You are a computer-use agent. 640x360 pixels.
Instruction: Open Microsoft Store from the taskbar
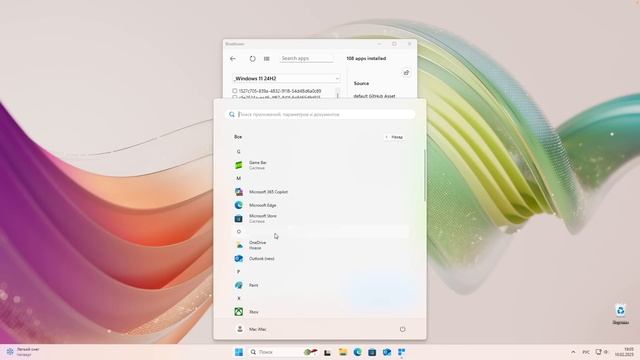point(372,352)
